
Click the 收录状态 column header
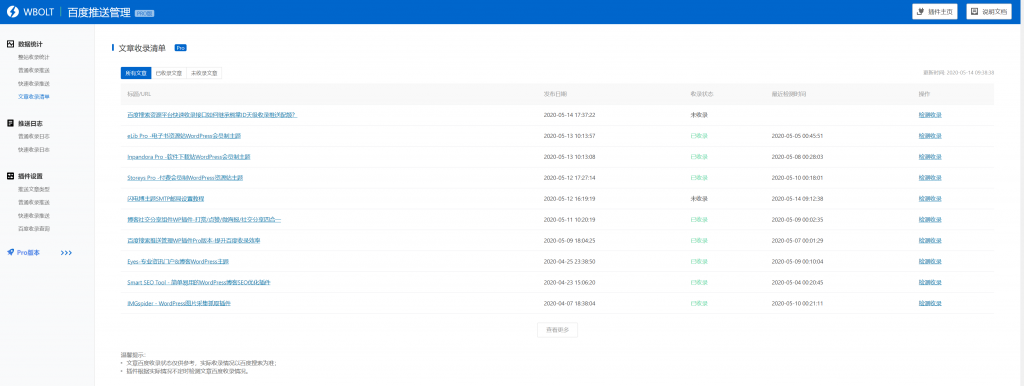pyautogui.click(x=701, y=94)
